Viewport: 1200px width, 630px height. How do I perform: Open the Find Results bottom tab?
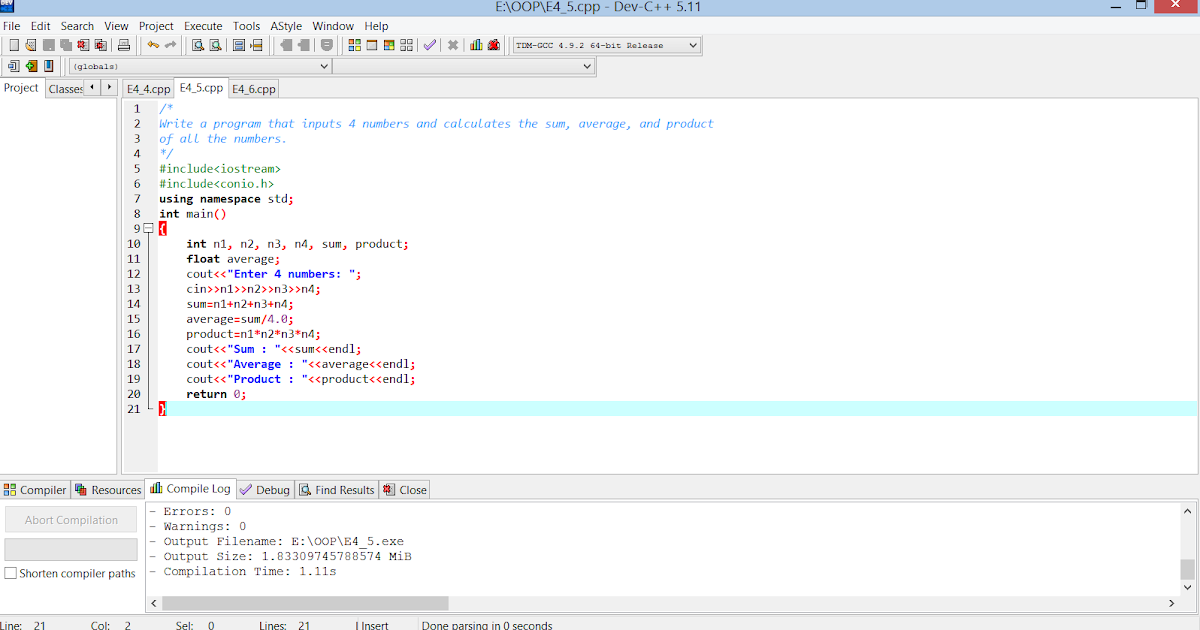337,490
